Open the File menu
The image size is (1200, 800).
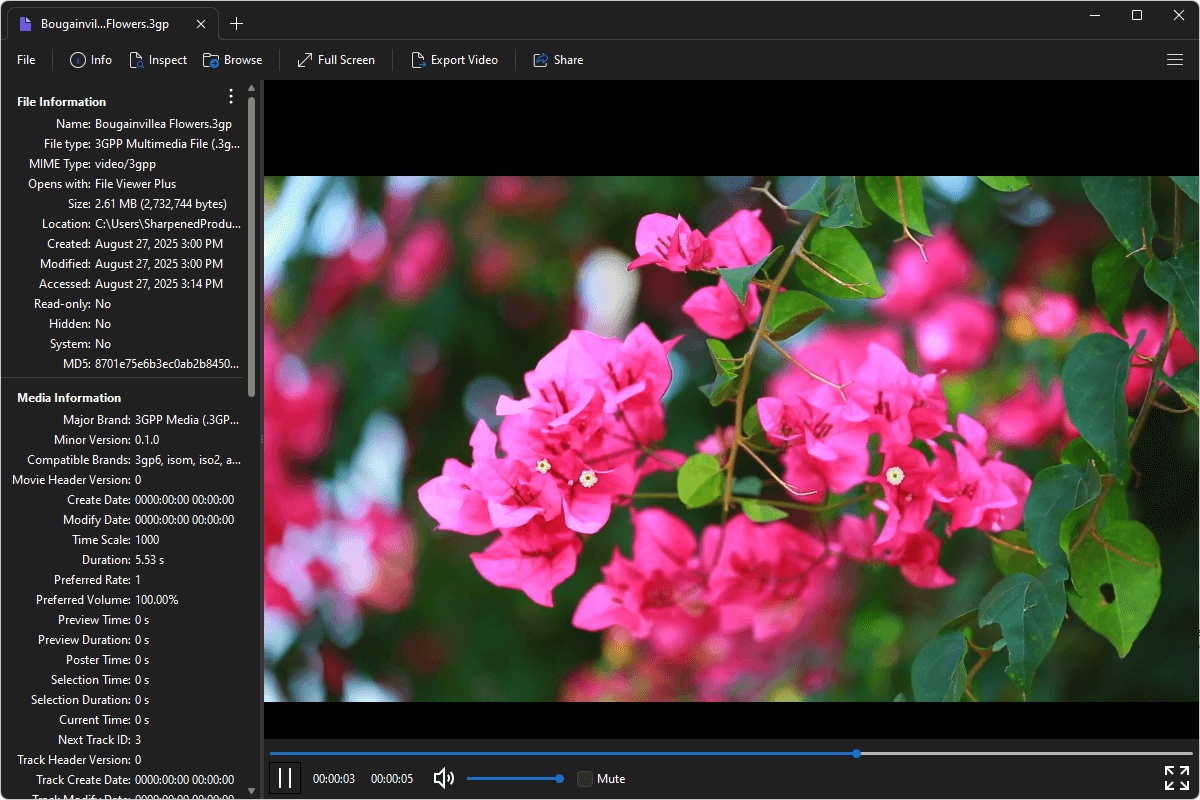click(x=26, y=60)
